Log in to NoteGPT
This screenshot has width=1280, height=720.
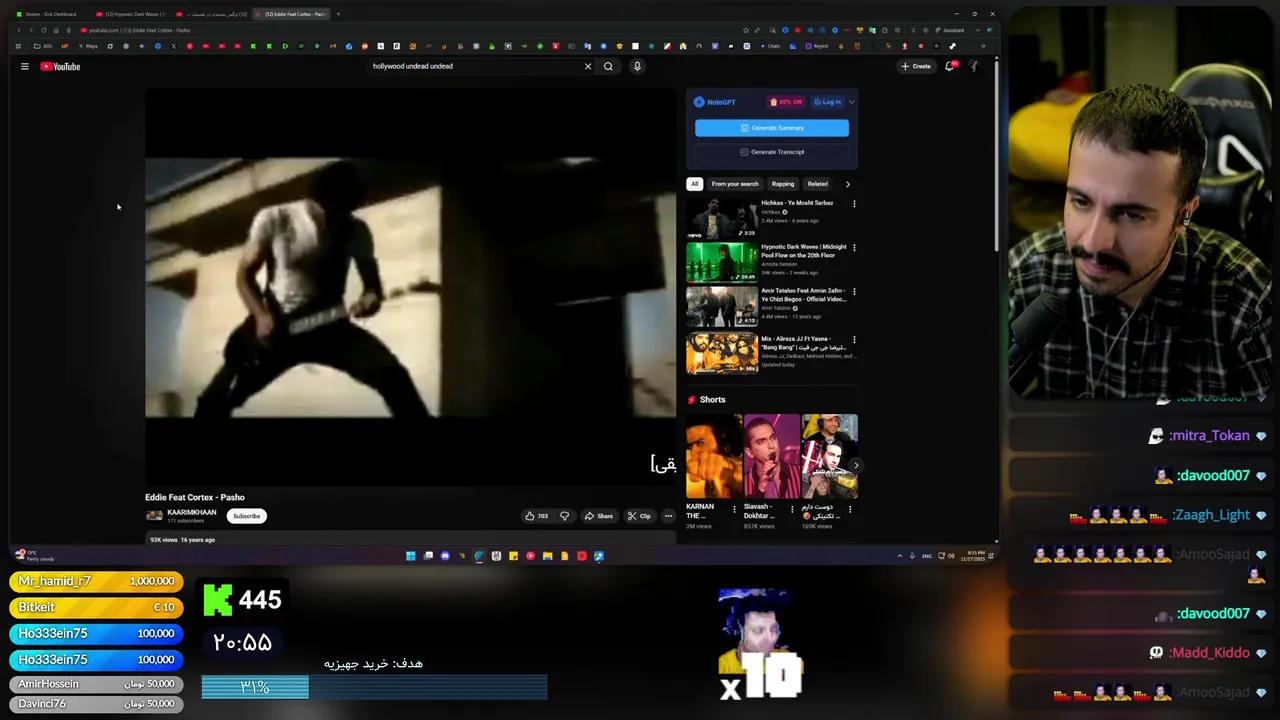coord(828,102)
